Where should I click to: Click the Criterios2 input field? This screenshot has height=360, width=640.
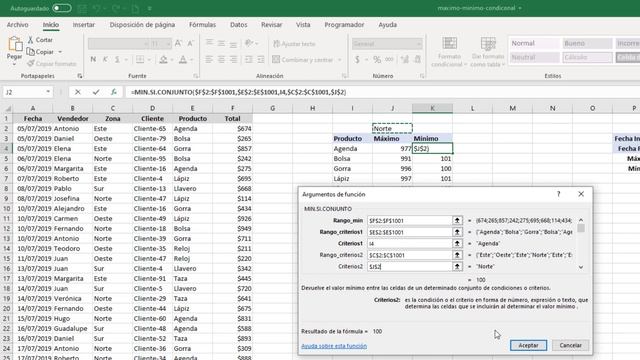coord(409,266)
